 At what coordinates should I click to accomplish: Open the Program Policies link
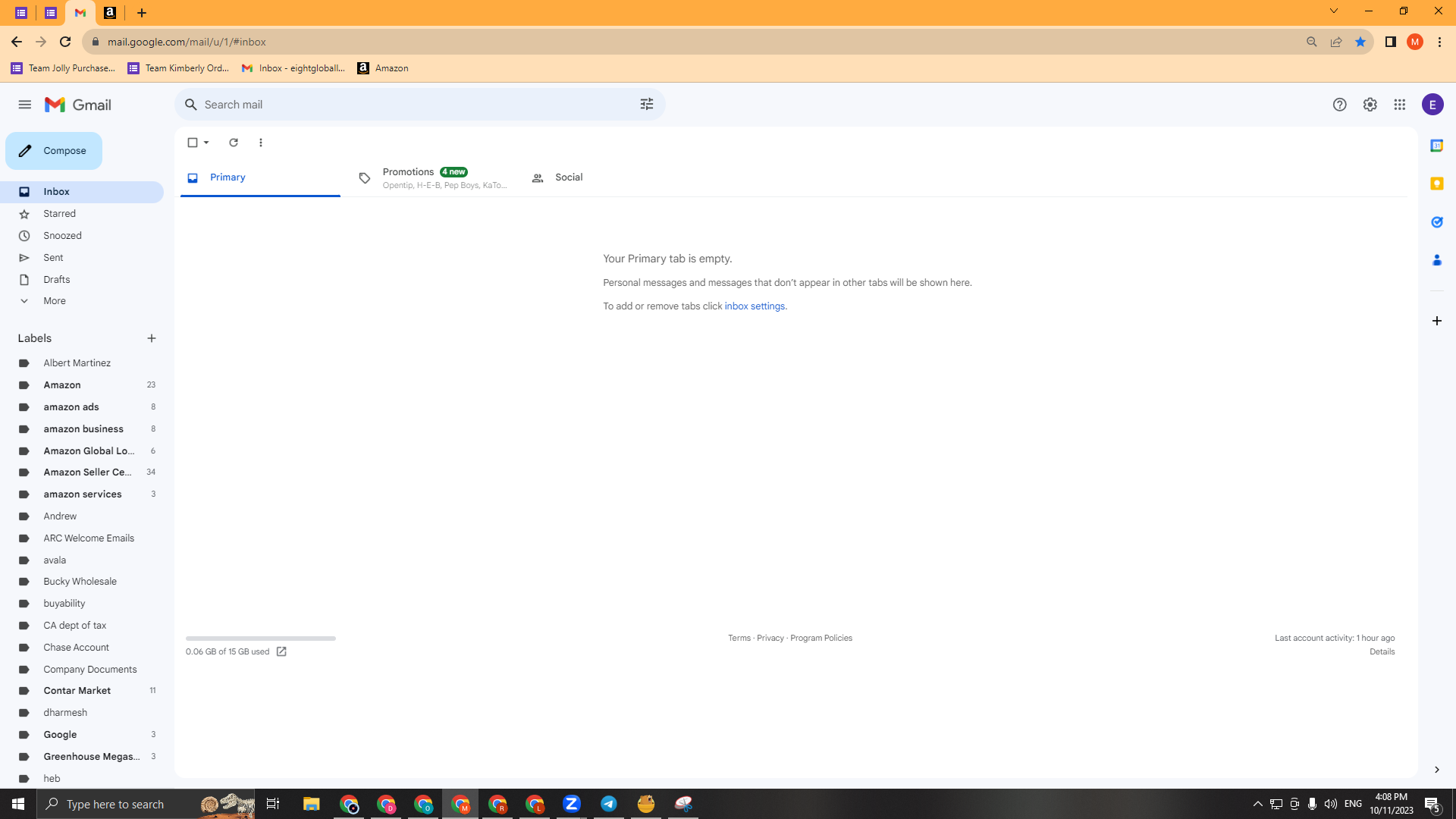821,639
